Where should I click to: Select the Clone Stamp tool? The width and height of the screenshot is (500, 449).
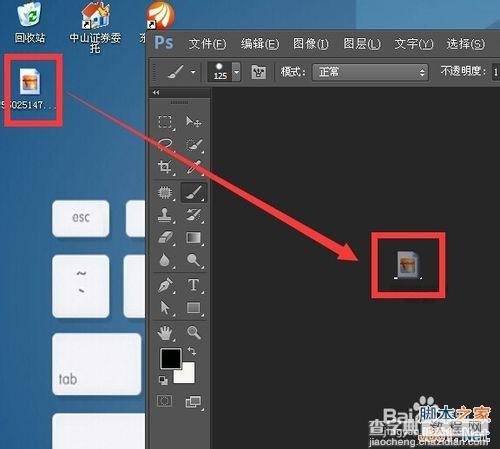pos(165,215)
